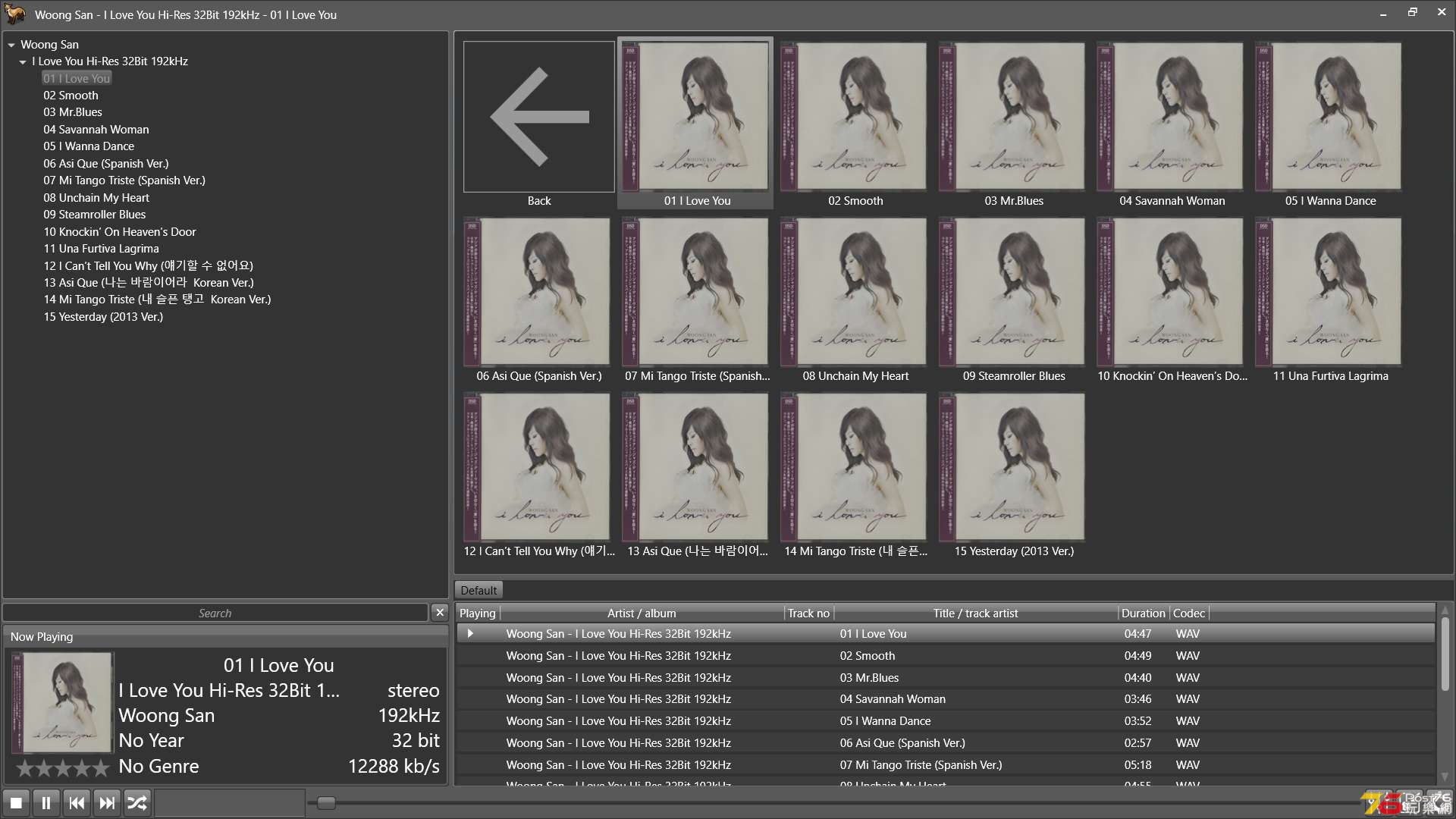Rate track with the star rating
Viewport: 1456px width, 819px height.
point(63,768)
